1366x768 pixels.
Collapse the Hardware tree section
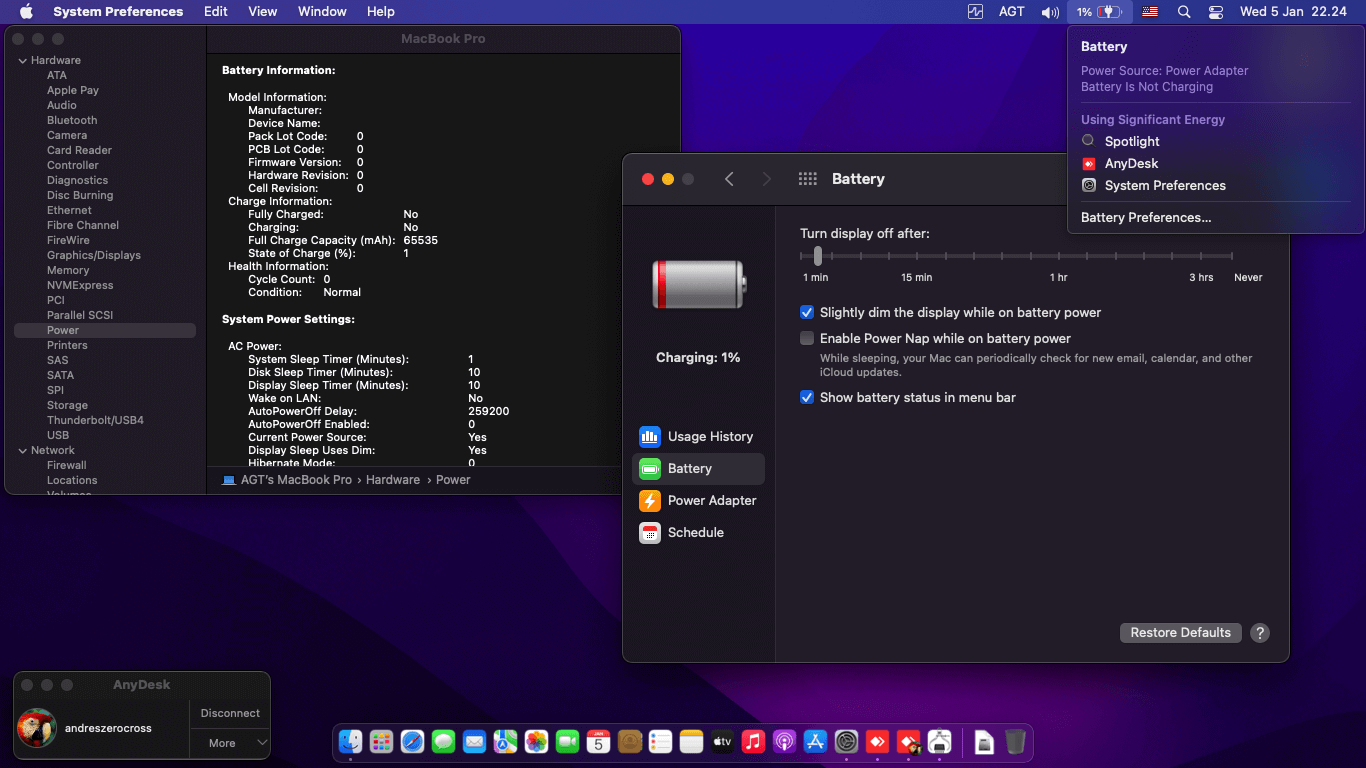22,61
